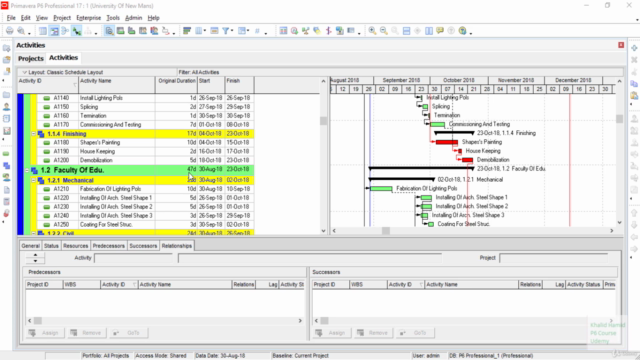Click the Print icon in the toolbar
The height and width of the screenshot is (360, 640).
click(9, 31)
